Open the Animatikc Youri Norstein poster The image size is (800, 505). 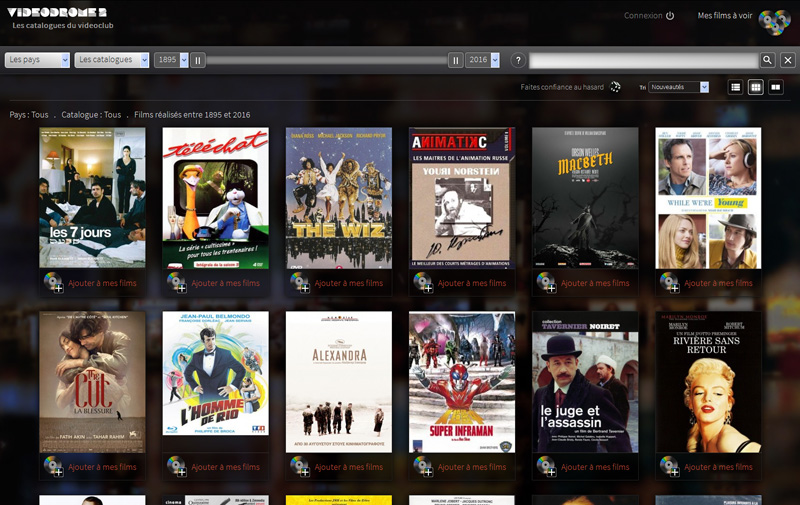click(x=462, y=198)
